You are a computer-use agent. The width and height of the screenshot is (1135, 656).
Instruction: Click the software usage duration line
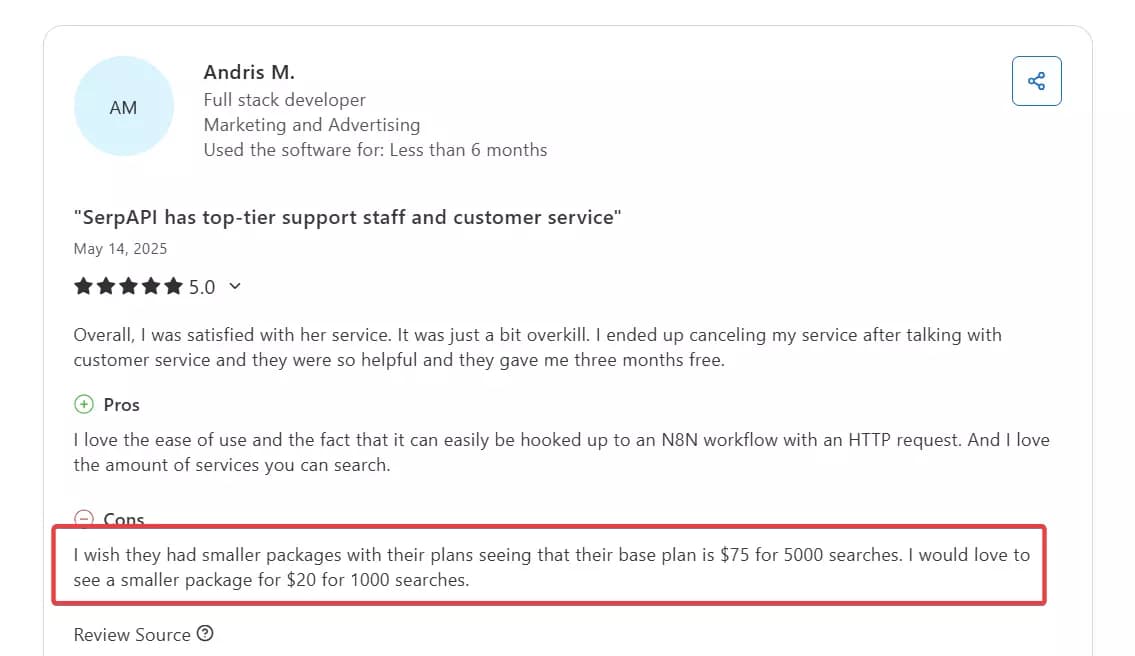click(375, 150)
